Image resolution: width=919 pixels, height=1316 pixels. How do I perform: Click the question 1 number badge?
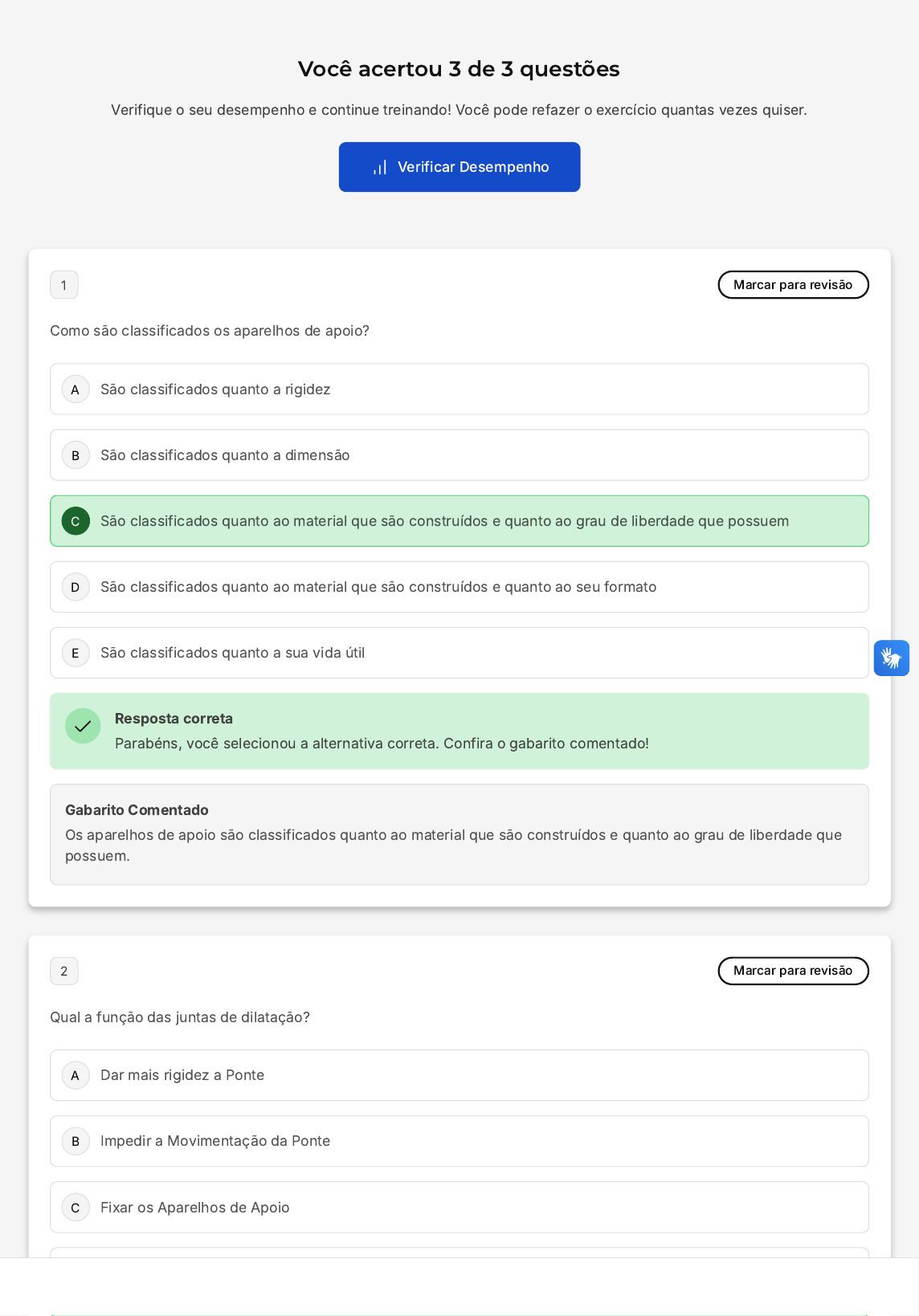pyautogui.click(x=64, y=285)
